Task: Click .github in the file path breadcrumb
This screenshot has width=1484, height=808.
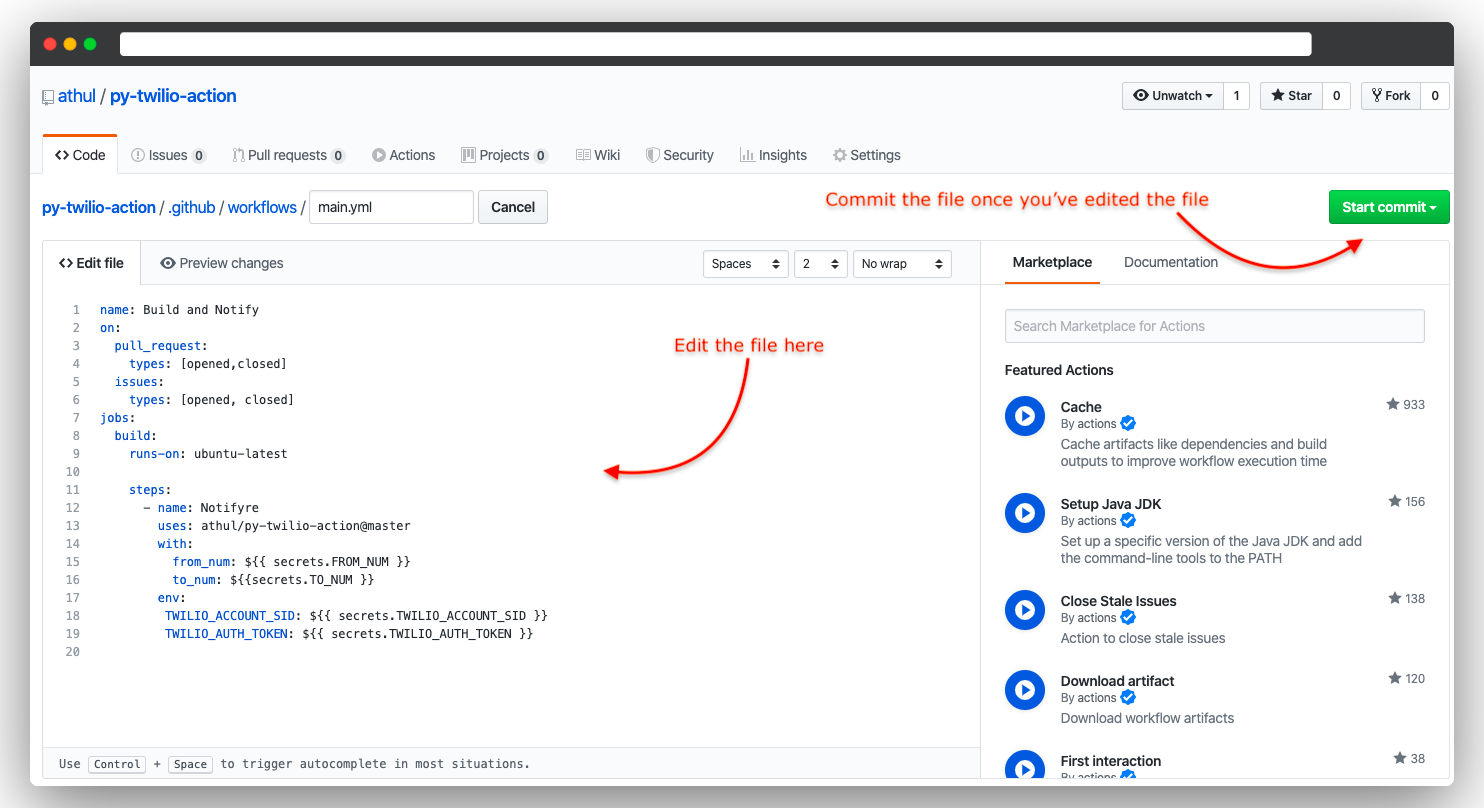Action: click(192, 208)
